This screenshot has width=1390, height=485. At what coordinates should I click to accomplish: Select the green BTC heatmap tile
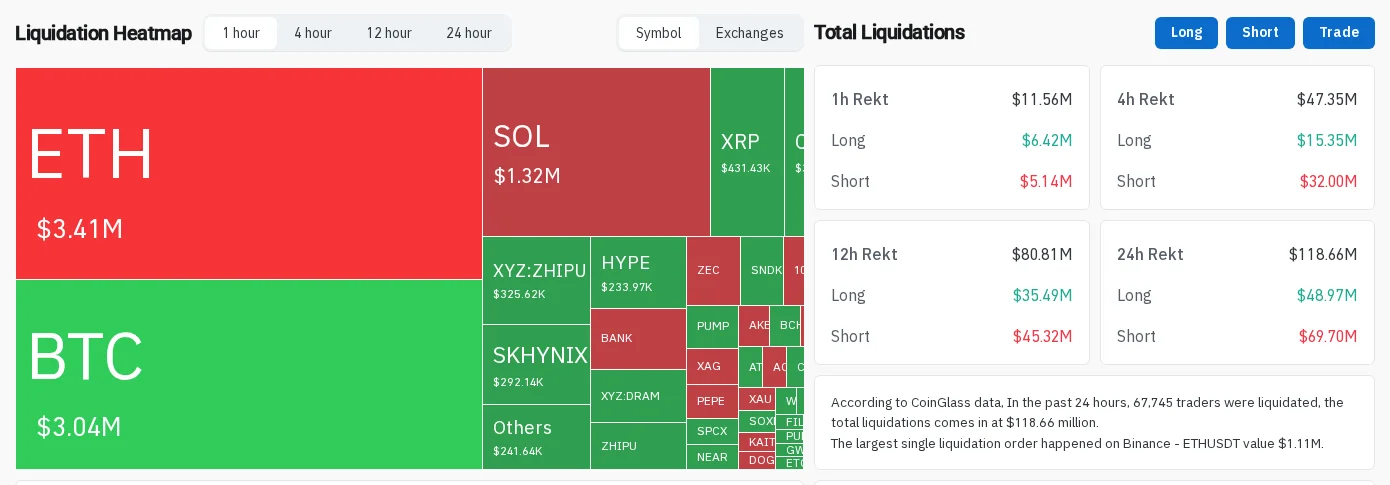[249, 374]
